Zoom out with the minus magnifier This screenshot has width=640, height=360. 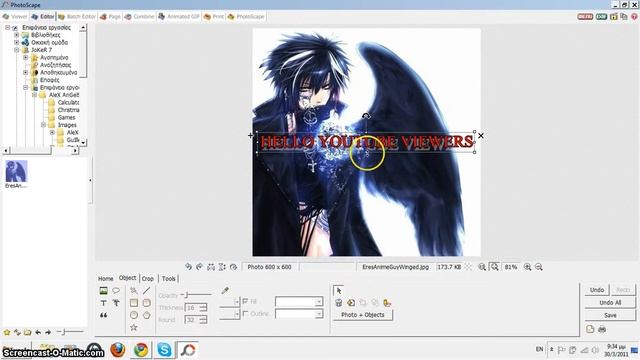[539, 267]
